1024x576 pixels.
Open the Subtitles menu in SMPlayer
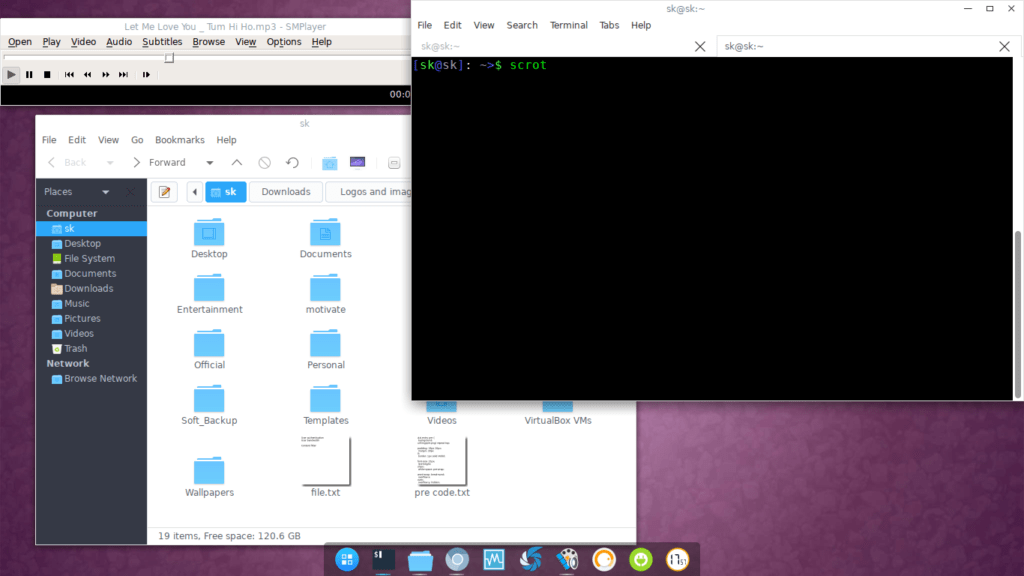[162, 42]
